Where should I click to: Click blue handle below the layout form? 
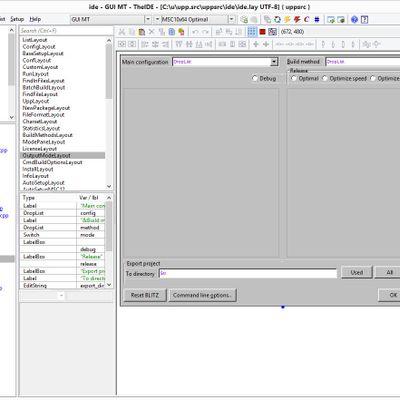(283, 307)
